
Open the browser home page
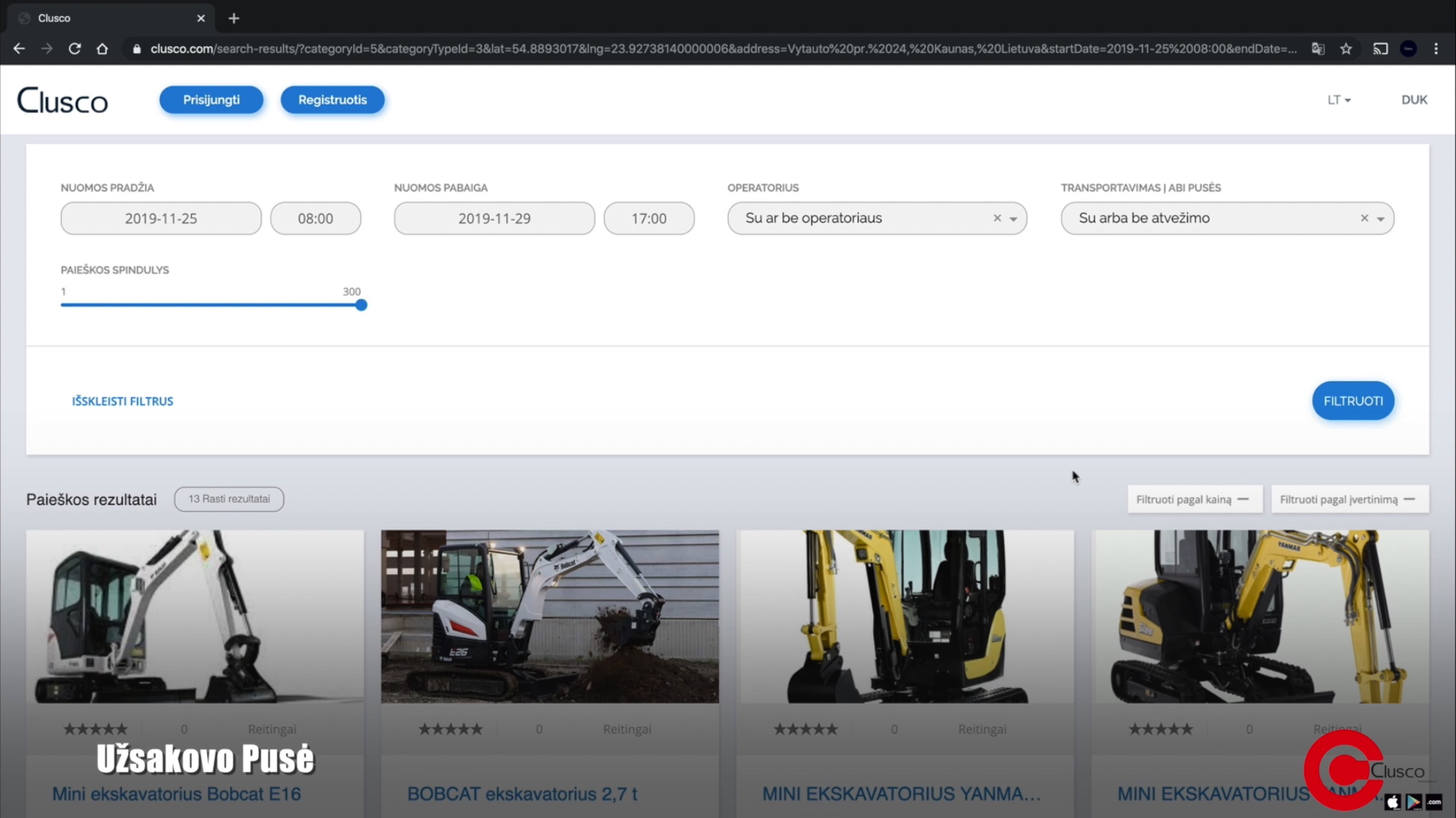pos(102,49)
